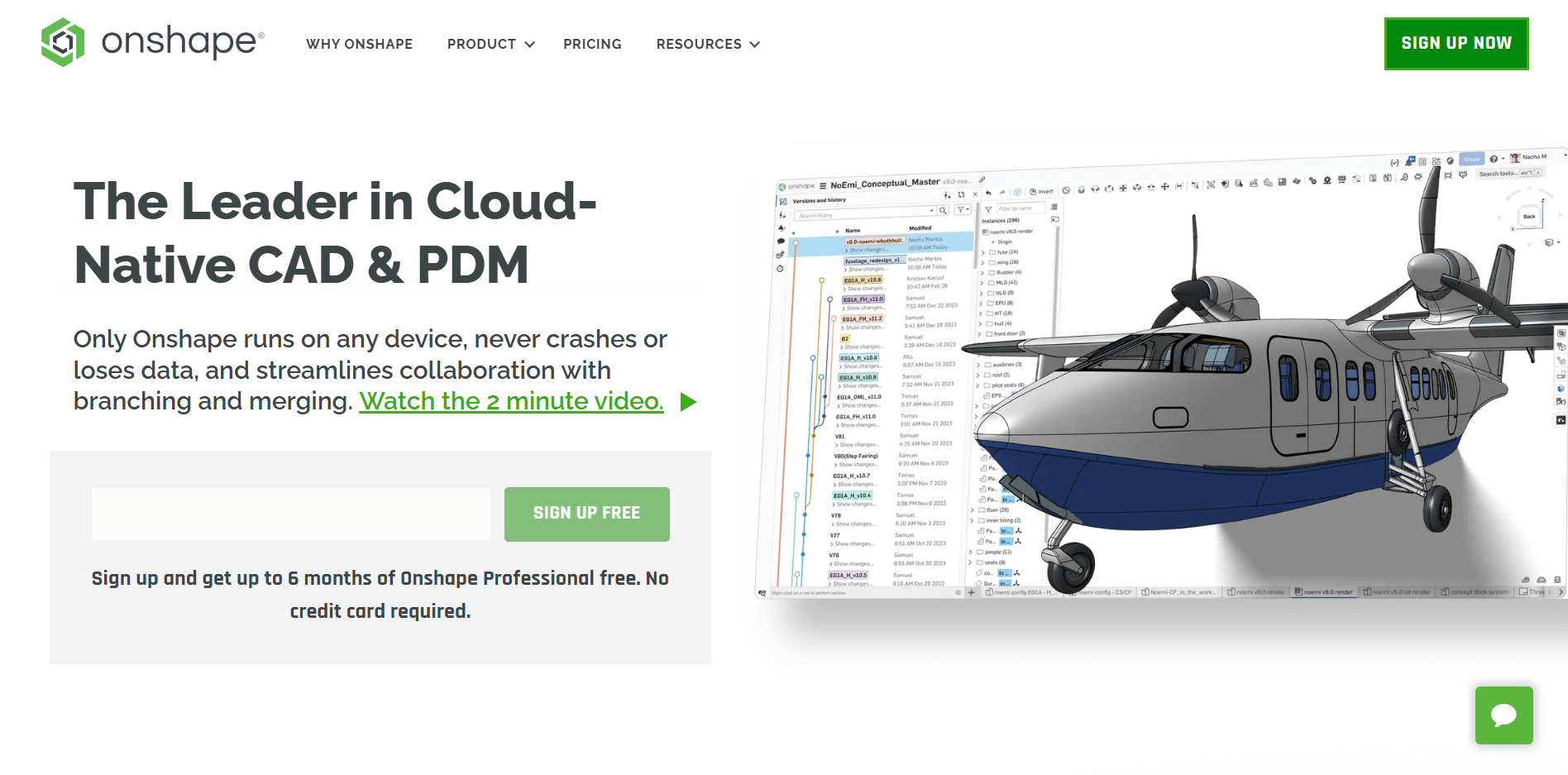Click plus icon left of bottom tabs

(x=971, y=592)
